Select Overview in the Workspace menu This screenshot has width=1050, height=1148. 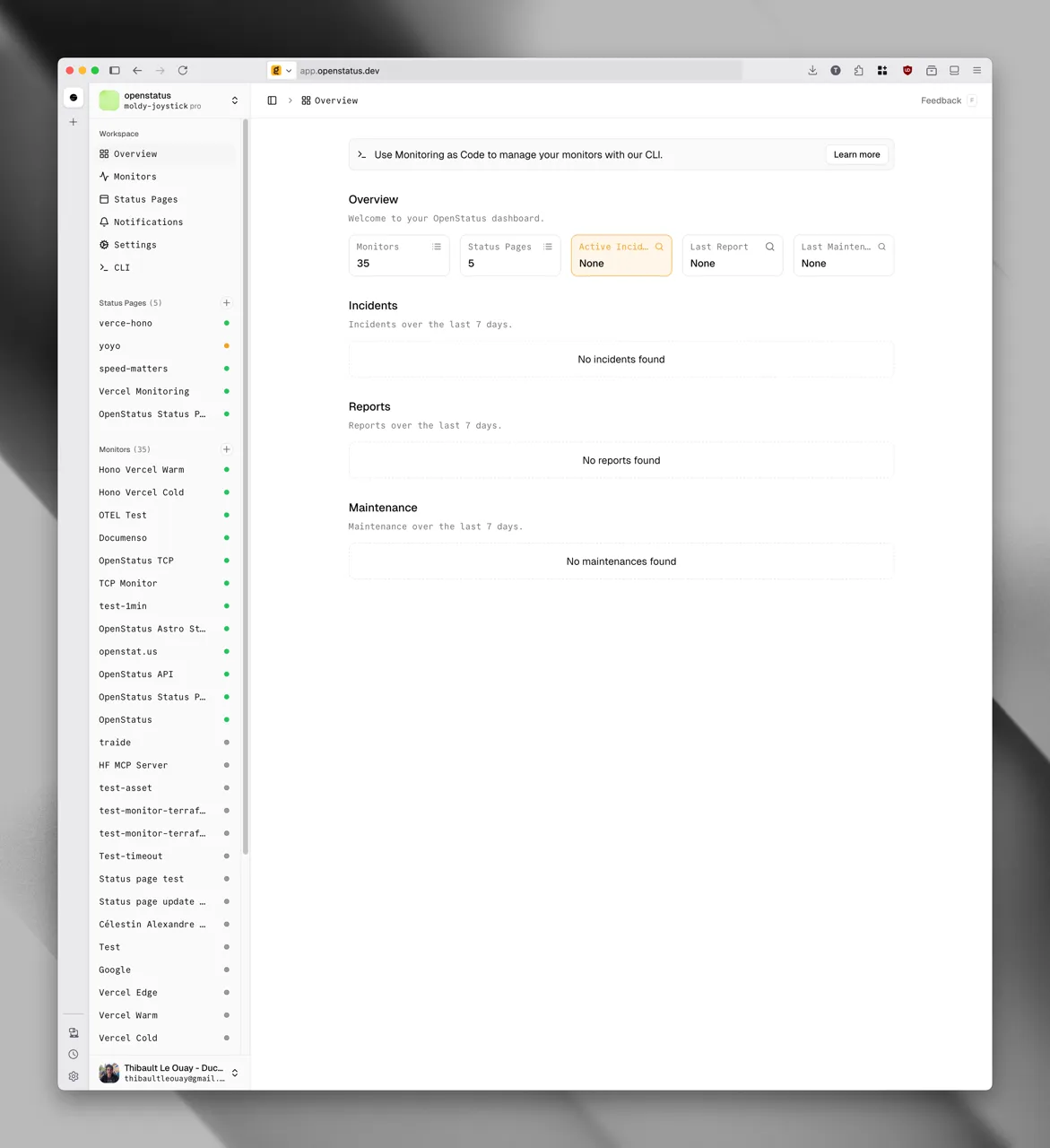pyautogui.click(x=136, y=153)
